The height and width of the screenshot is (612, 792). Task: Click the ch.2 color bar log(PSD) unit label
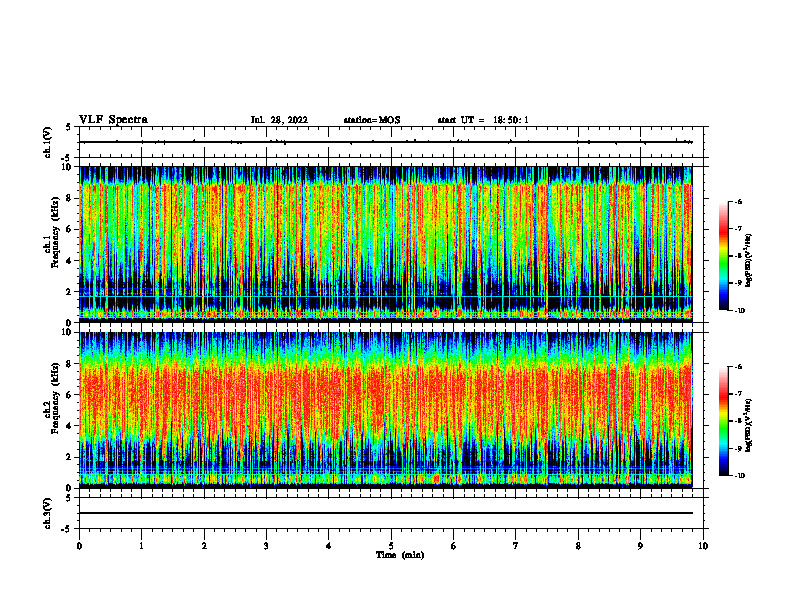(750, 425)
